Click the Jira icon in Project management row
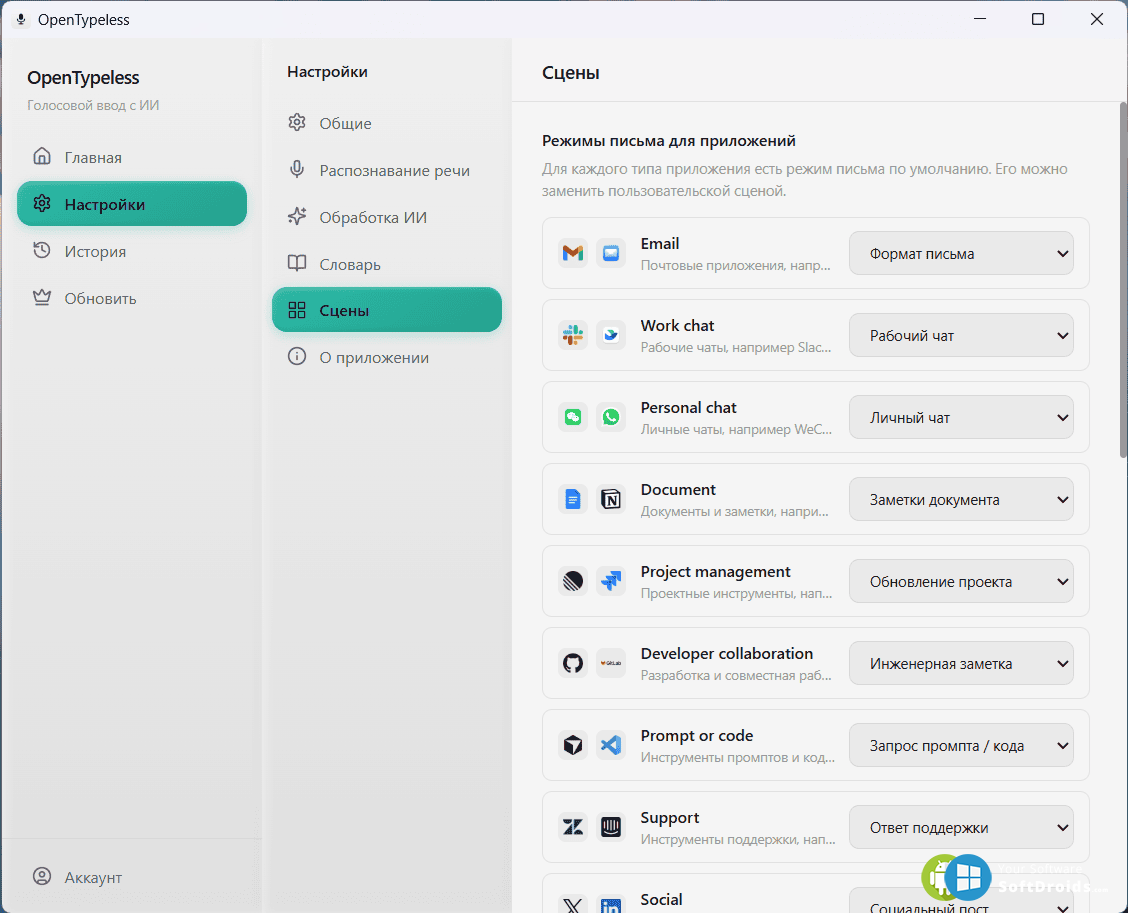This screenshot has height=913, width=1128. pos(611,581)
